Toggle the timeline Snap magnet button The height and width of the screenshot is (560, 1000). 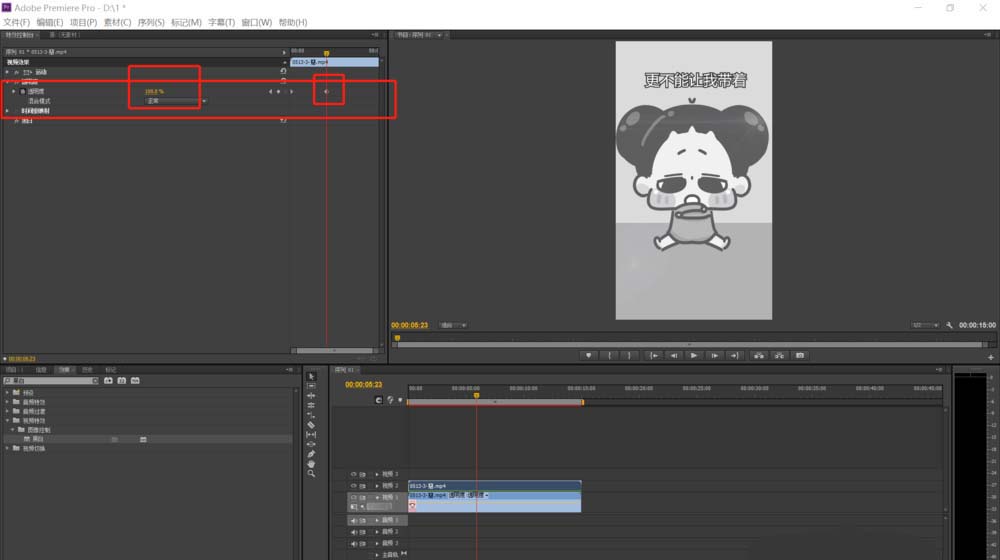[x=379, y=400]
